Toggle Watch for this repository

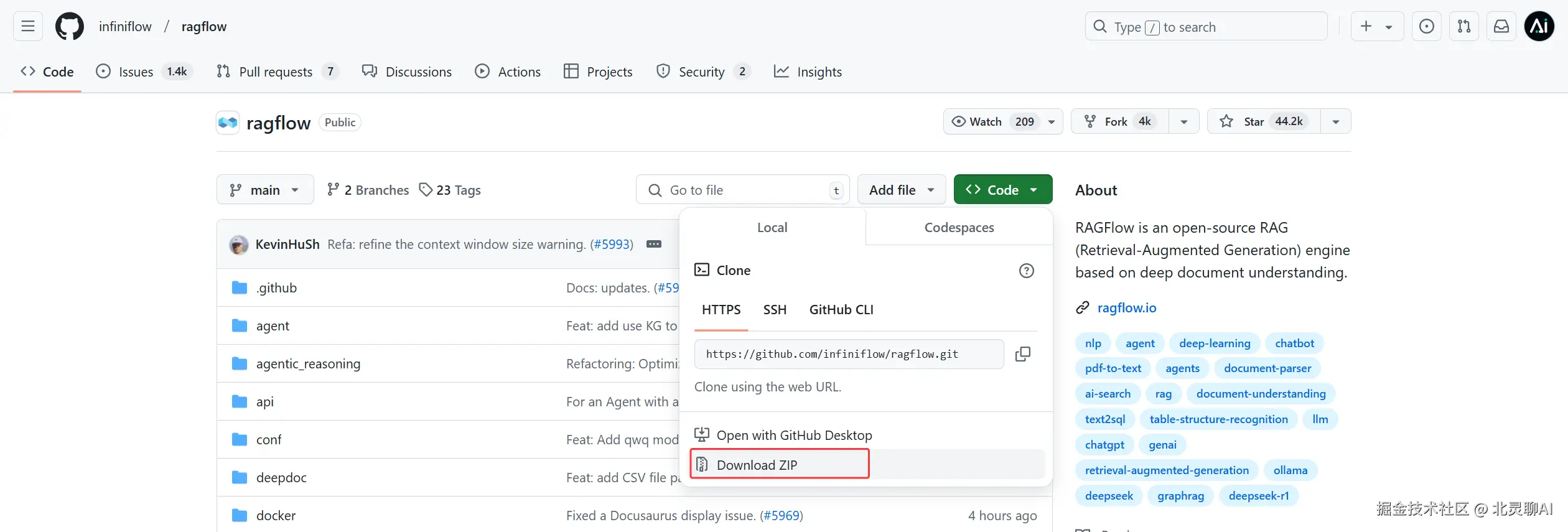click(994, 121)
